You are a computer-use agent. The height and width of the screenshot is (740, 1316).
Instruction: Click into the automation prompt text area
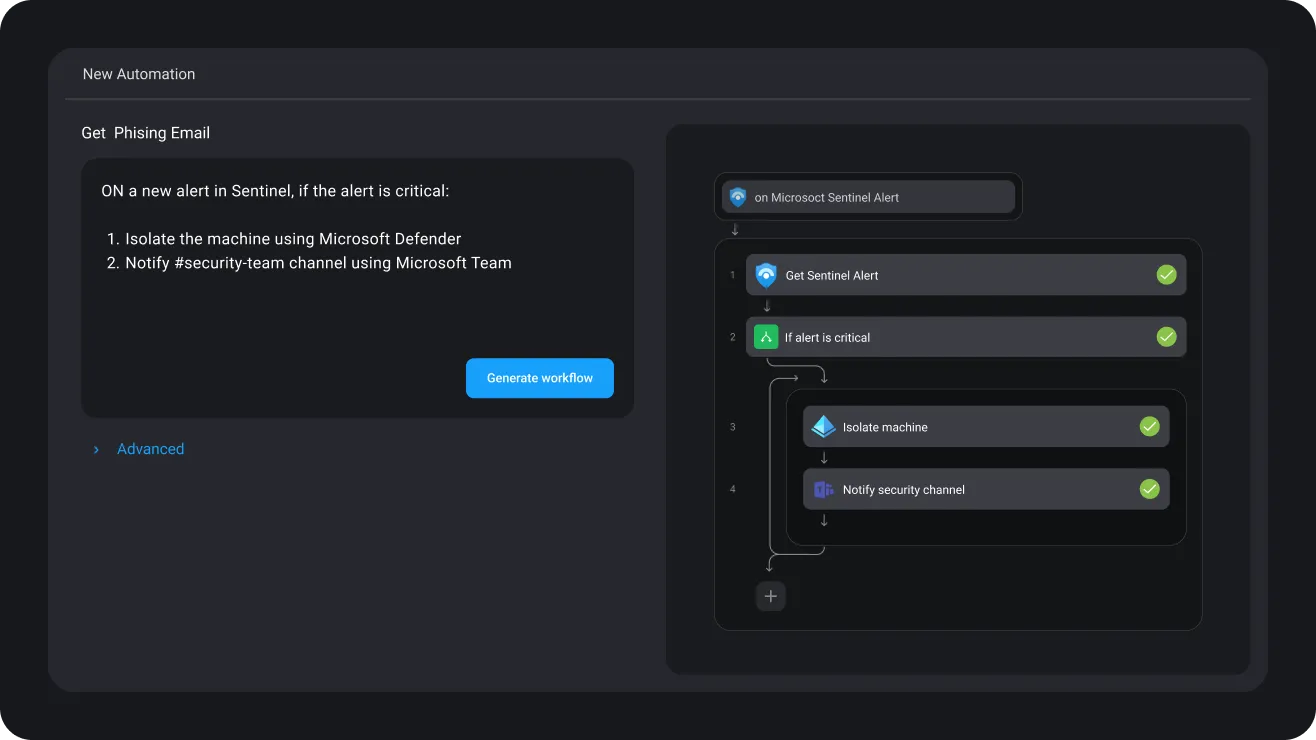[x=357, y=288]
